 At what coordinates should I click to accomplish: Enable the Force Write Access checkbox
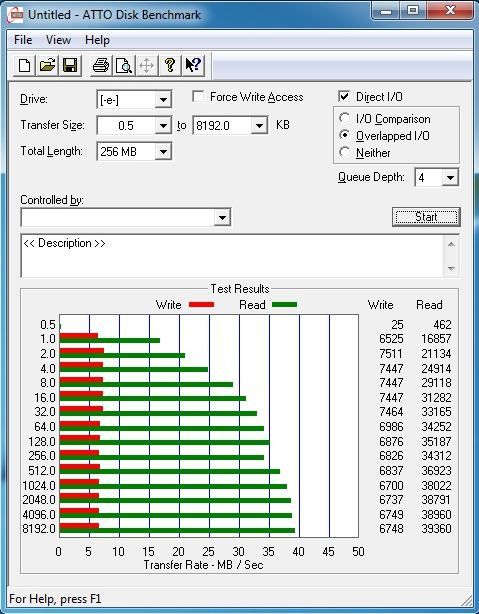tap(198, 96)
